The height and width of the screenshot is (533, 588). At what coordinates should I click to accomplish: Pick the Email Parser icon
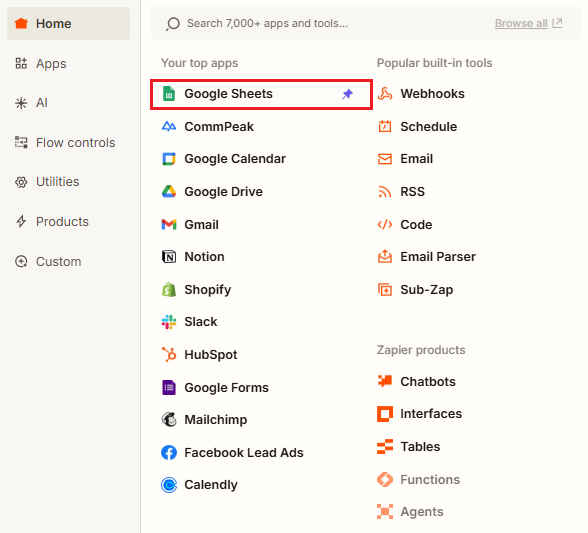pos(385,257)
